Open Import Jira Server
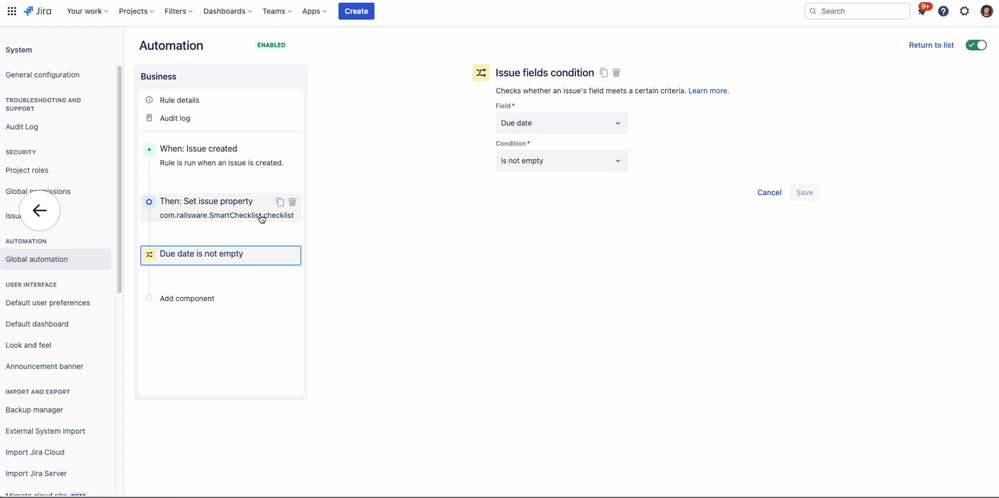 tap(36, 473)
